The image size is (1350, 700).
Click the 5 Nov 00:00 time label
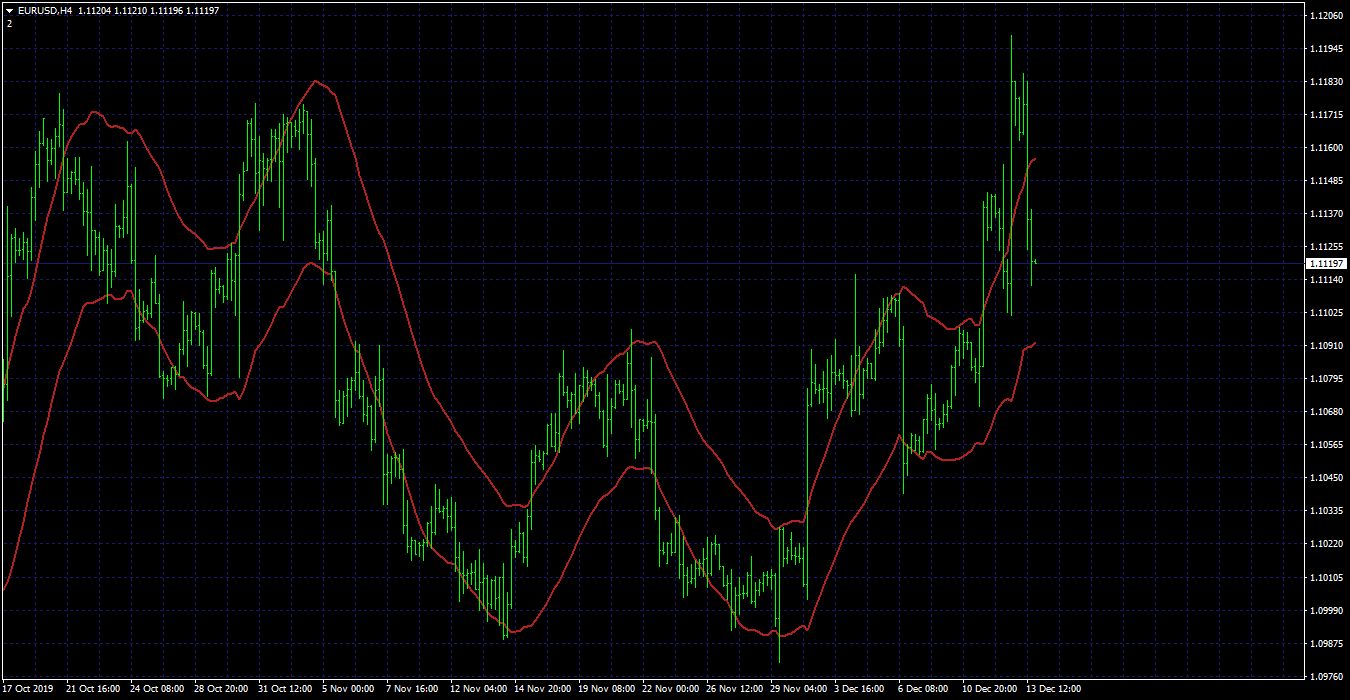point(348,689)
